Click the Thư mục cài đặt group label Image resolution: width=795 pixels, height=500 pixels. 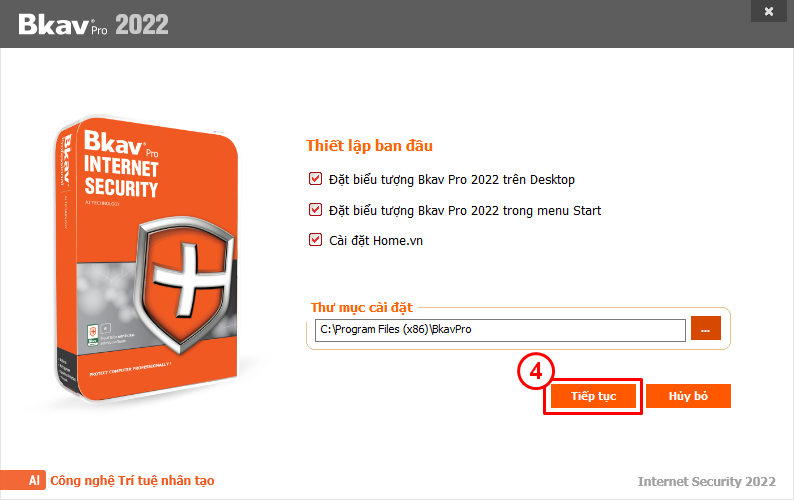pos(362,307)
